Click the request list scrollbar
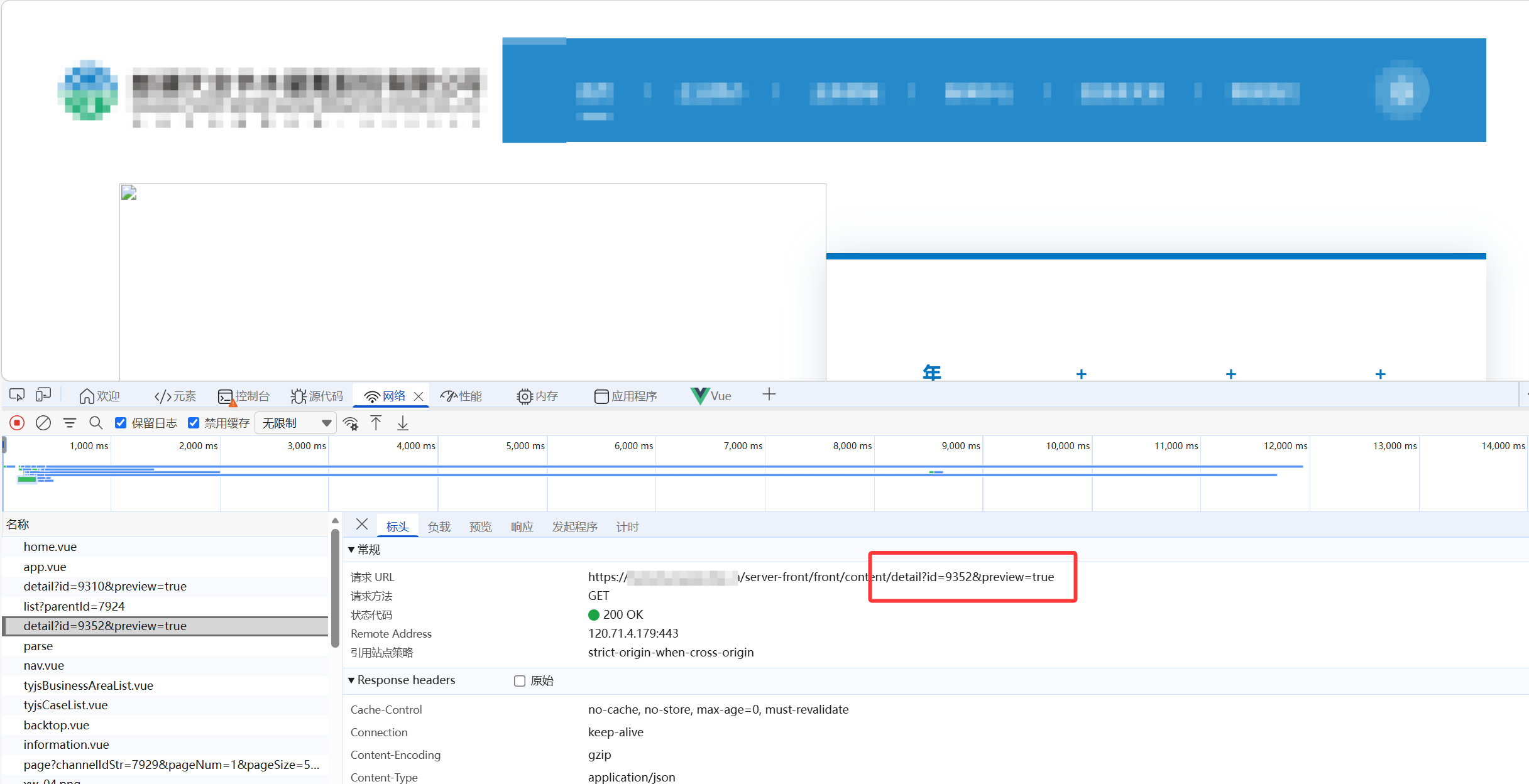The image size is (1529, 784). [335, 587]
